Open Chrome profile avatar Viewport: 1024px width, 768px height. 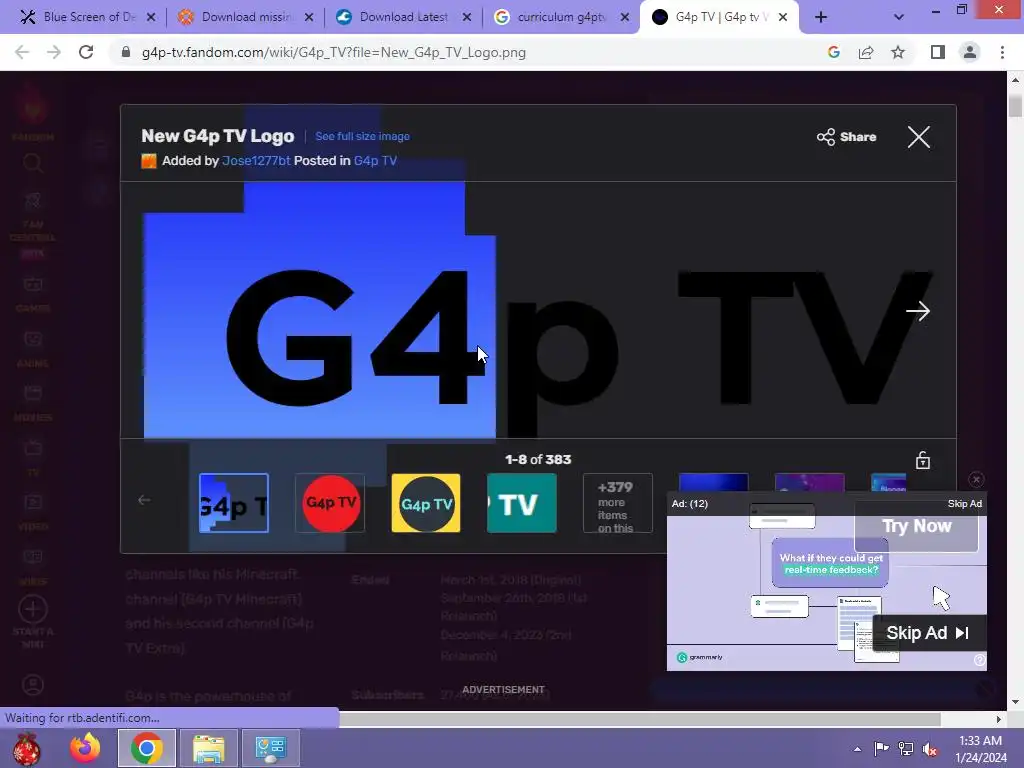(x=970, y=52)
